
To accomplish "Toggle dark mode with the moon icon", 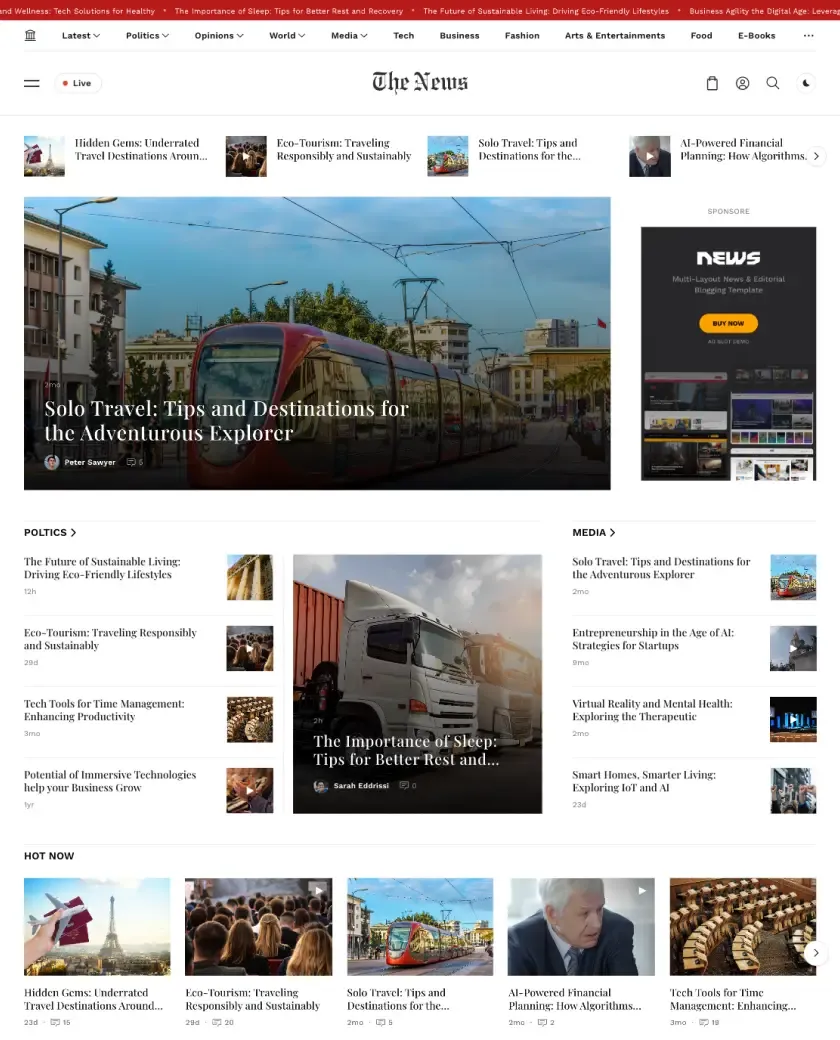I will coord(806,84).
